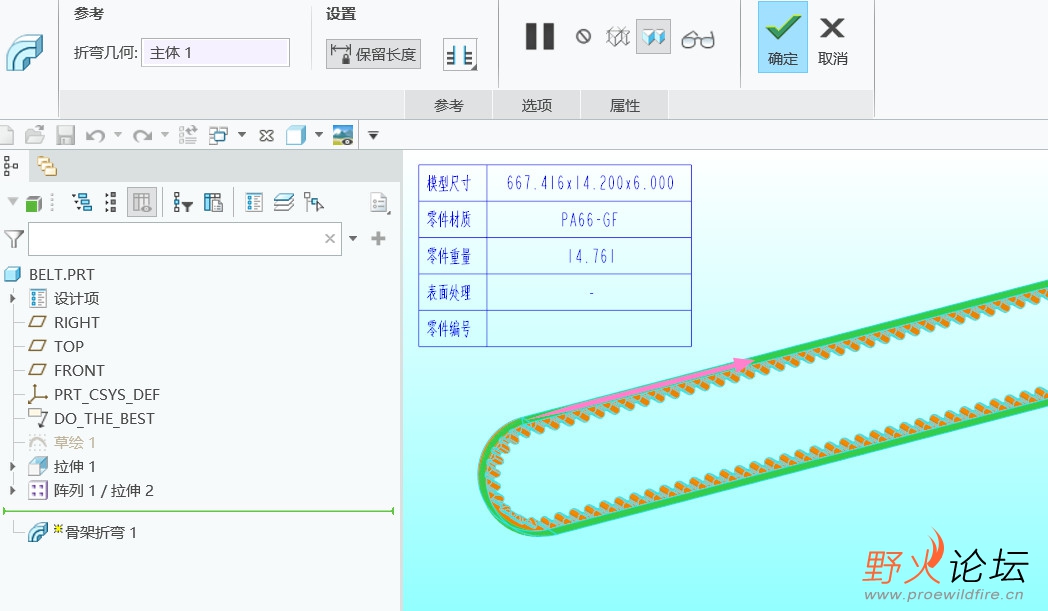Select the FRONT datum plane

click(79, 370)
